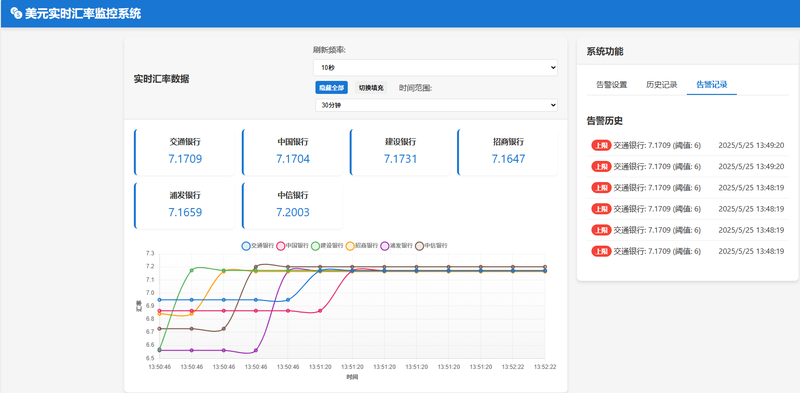Open the refresh frequency dropdown showing 10秒
The width and height of the screenshot is (800, 393).
[x=436, y=67]
